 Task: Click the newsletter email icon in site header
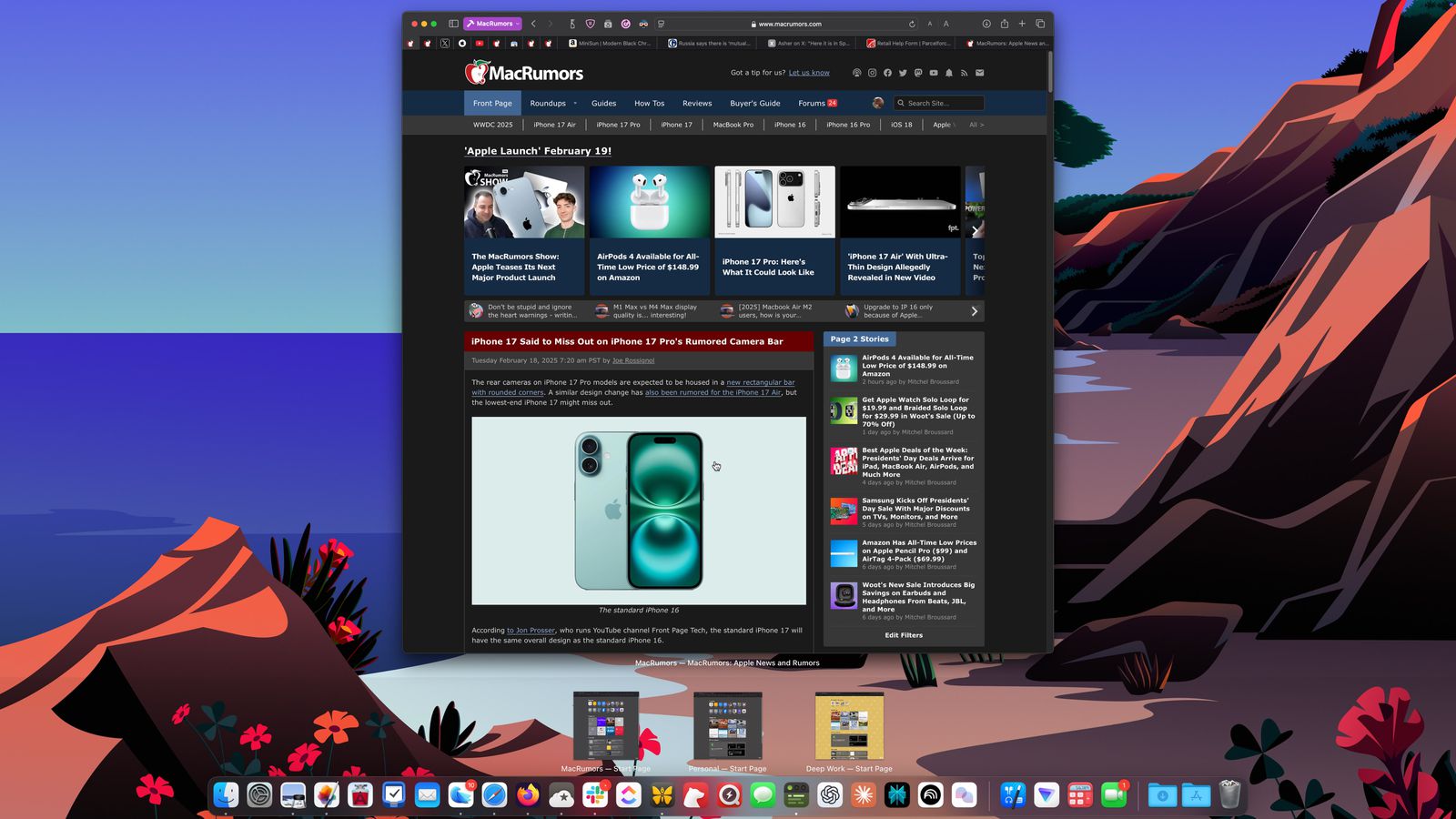978,73
